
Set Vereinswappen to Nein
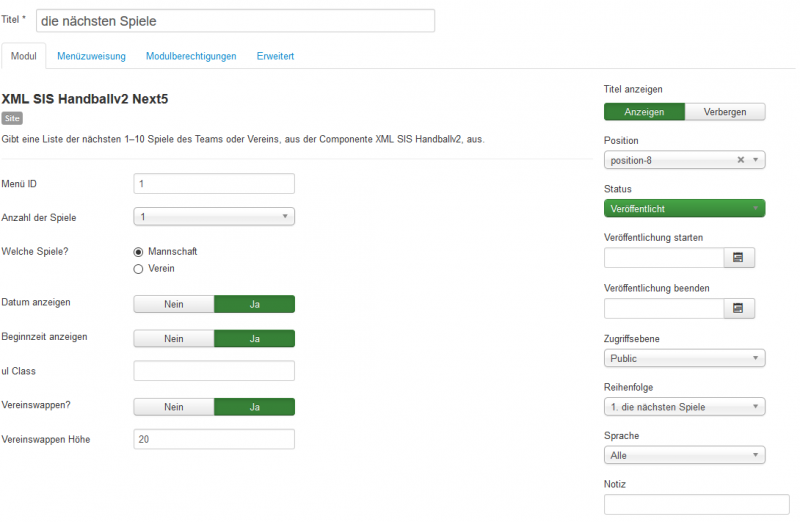(x=173, y=407)
